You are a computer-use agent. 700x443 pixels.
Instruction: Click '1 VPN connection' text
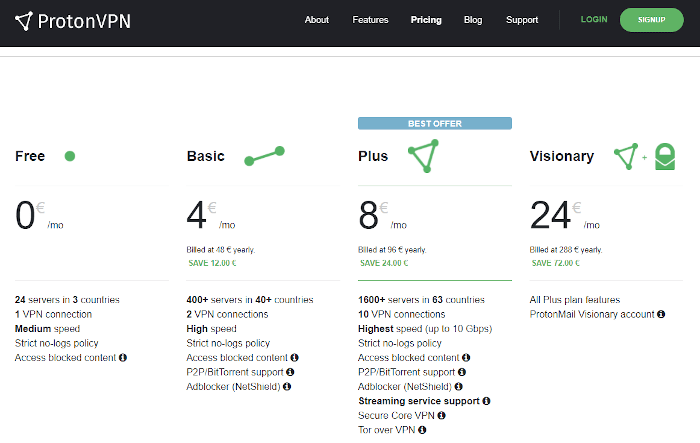53,314
